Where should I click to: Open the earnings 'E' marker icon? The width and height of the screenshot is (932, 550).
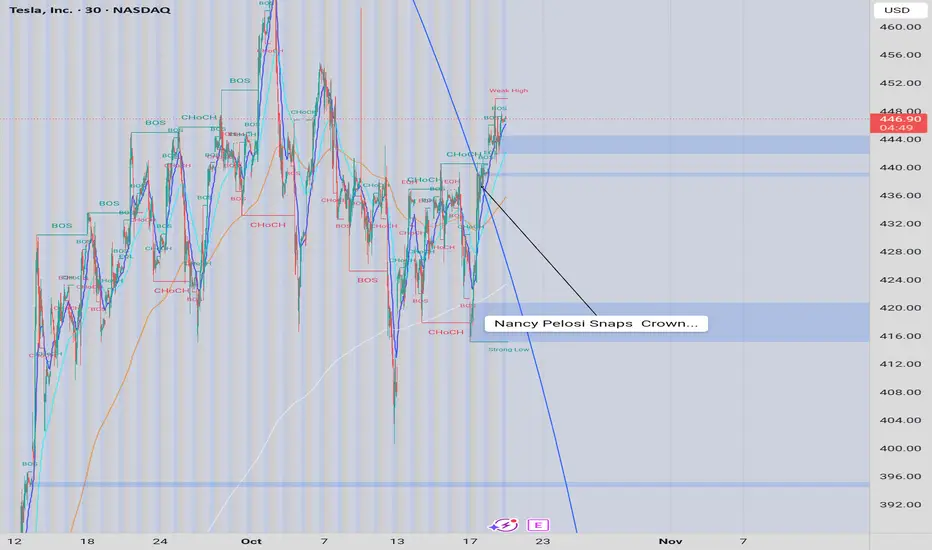pos(538,525)
